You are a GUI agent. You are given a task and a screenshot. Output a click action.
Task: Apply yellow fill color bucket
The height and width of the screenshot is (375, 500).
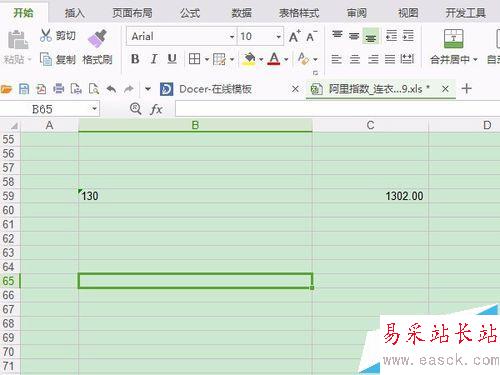(249, 59)
